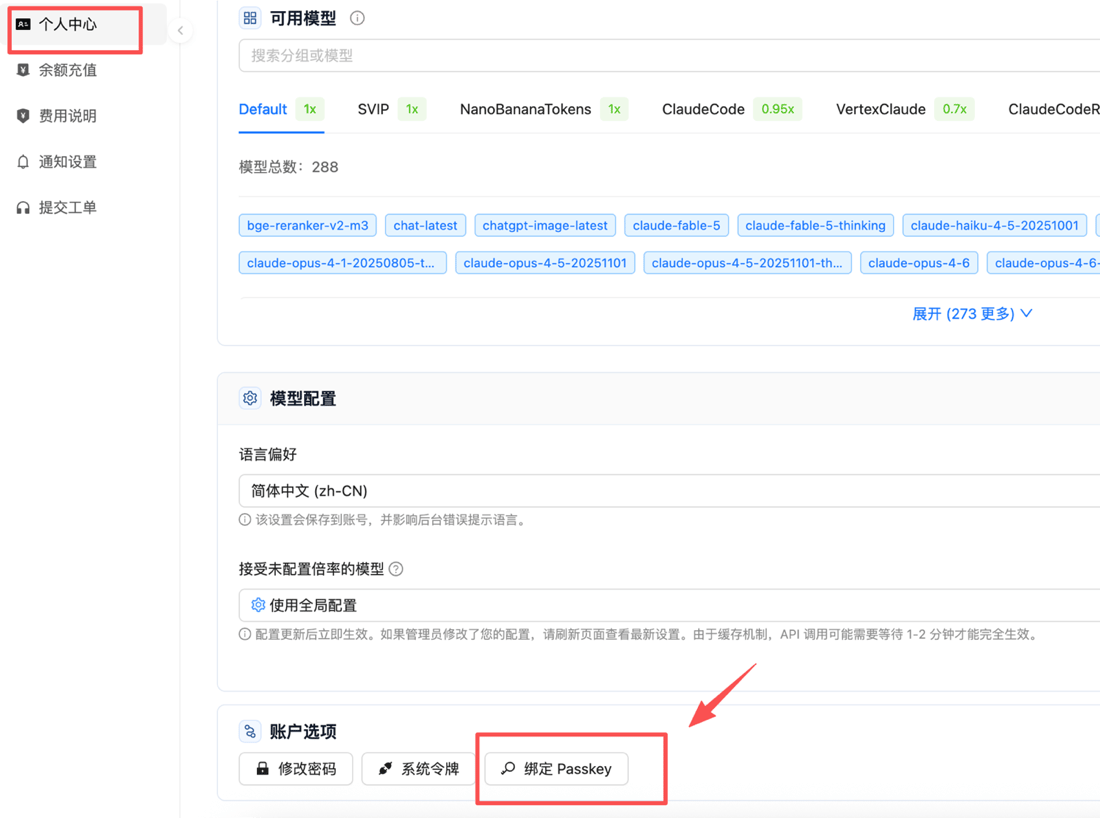Click the 费用说明 shield icon
This screenshot has height=818, width=1100.
click(23, 116)
